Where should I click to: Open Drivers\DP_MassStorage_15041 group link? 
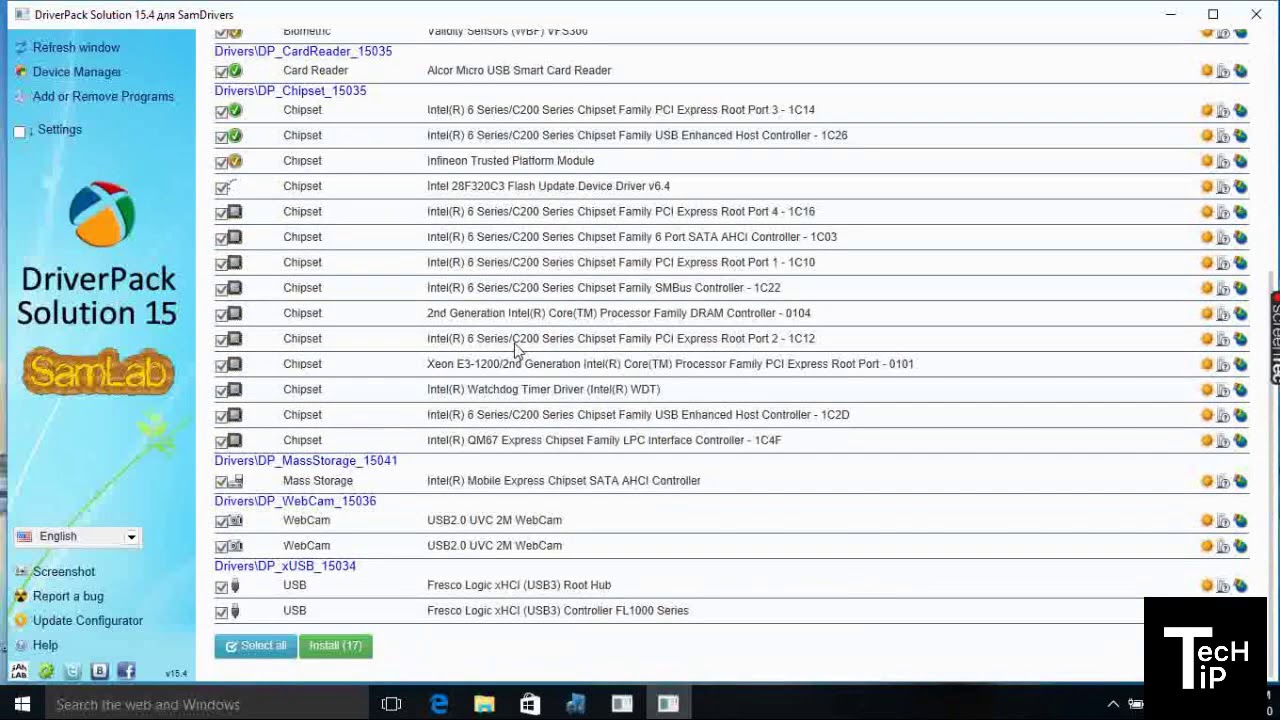click(x=306, y=460)
